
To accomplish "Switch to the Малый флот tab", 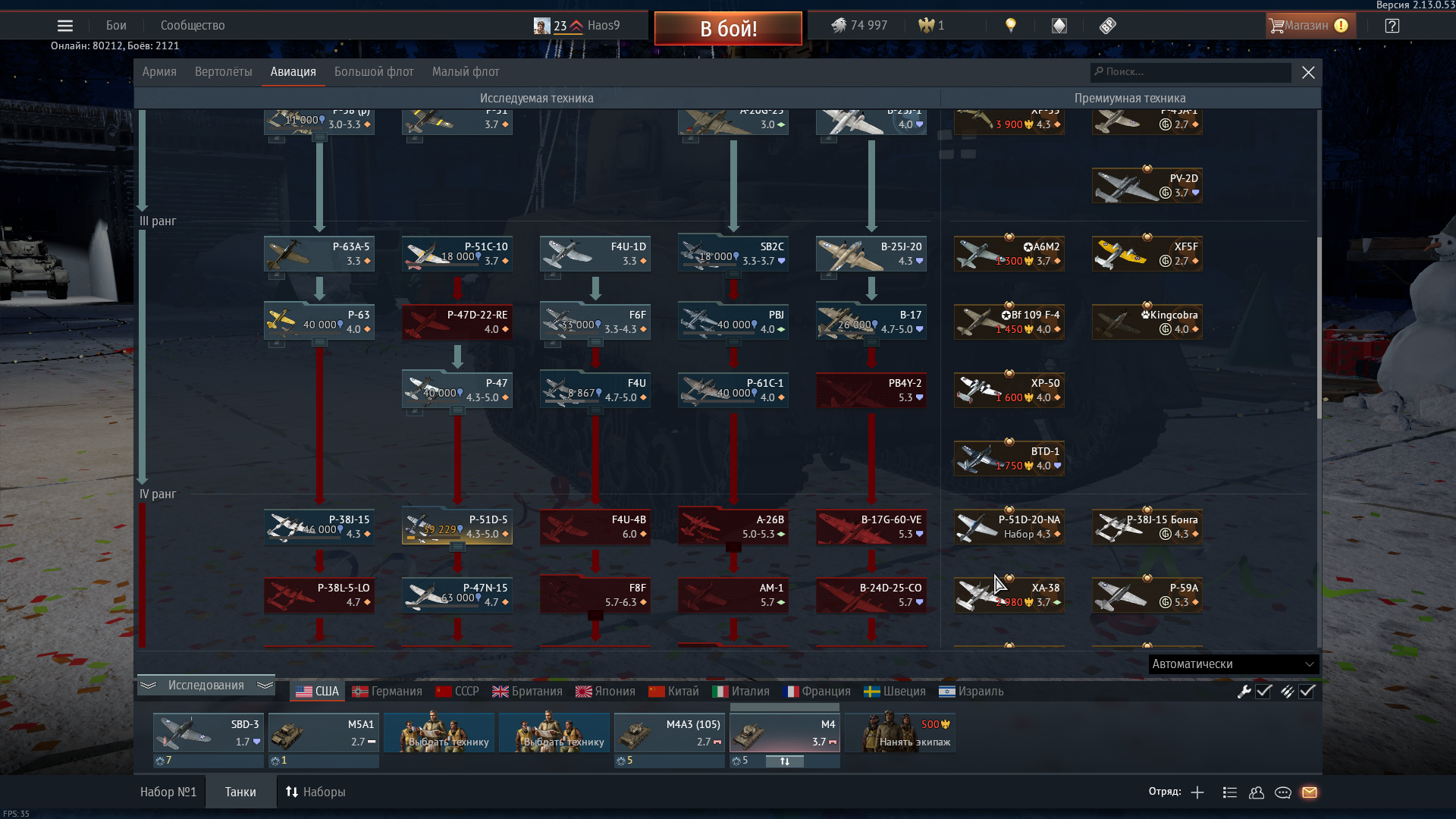I will pos(466,72).
